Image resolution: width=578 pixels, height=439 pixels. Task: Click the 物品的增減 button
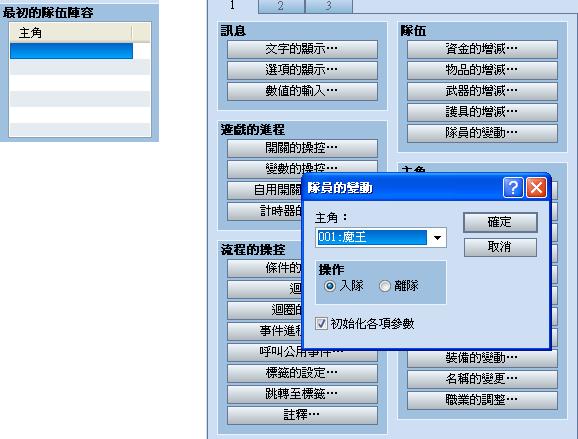pos(482,70)
